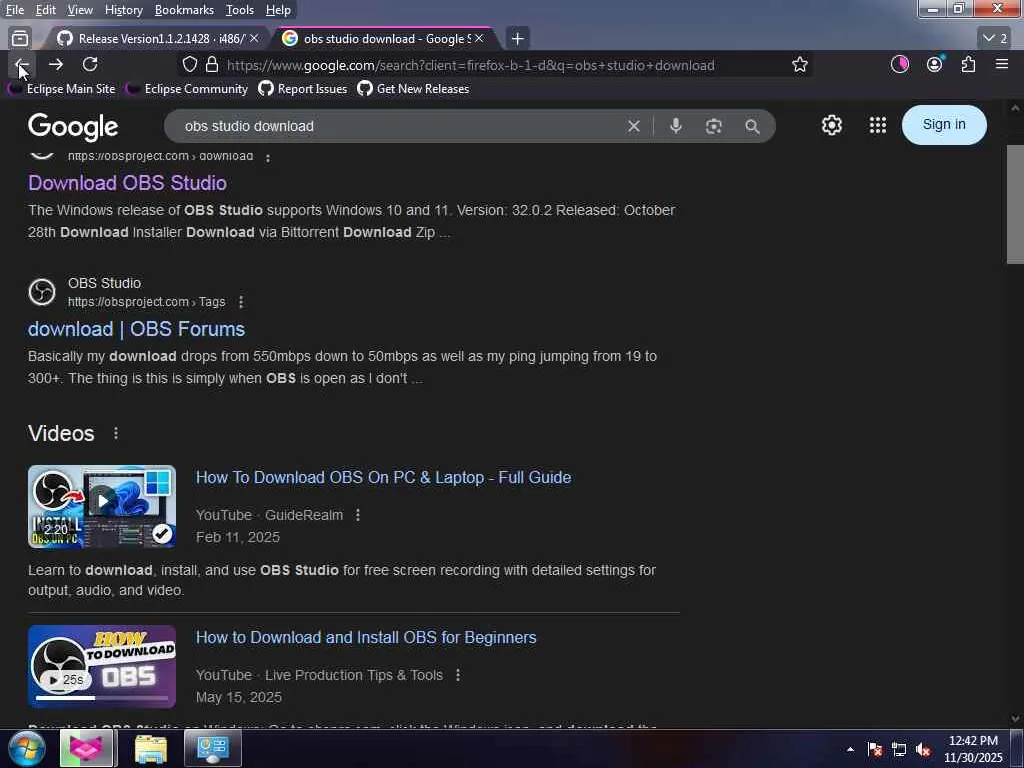Click the OBS Studio favicon beside Tags result
Viewport: 1024px width, 768px height.
[42, 292]
